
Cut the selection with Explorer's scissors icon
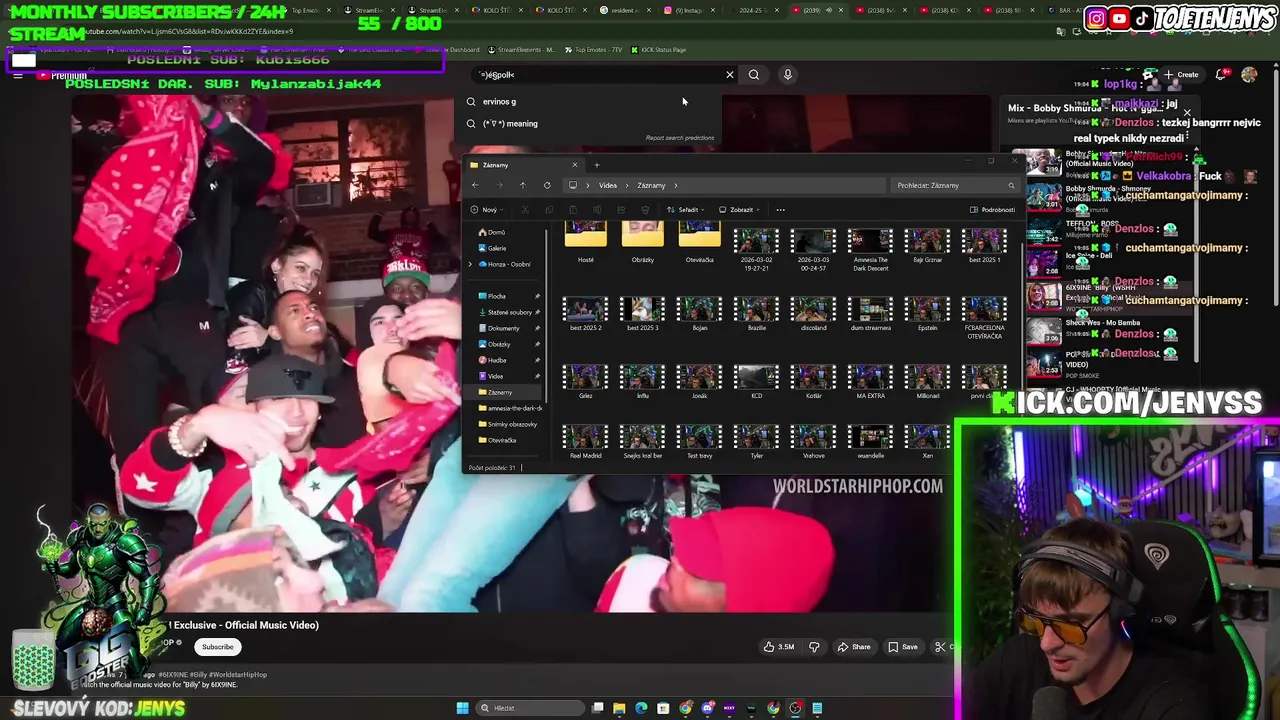[x=524, y=210]
